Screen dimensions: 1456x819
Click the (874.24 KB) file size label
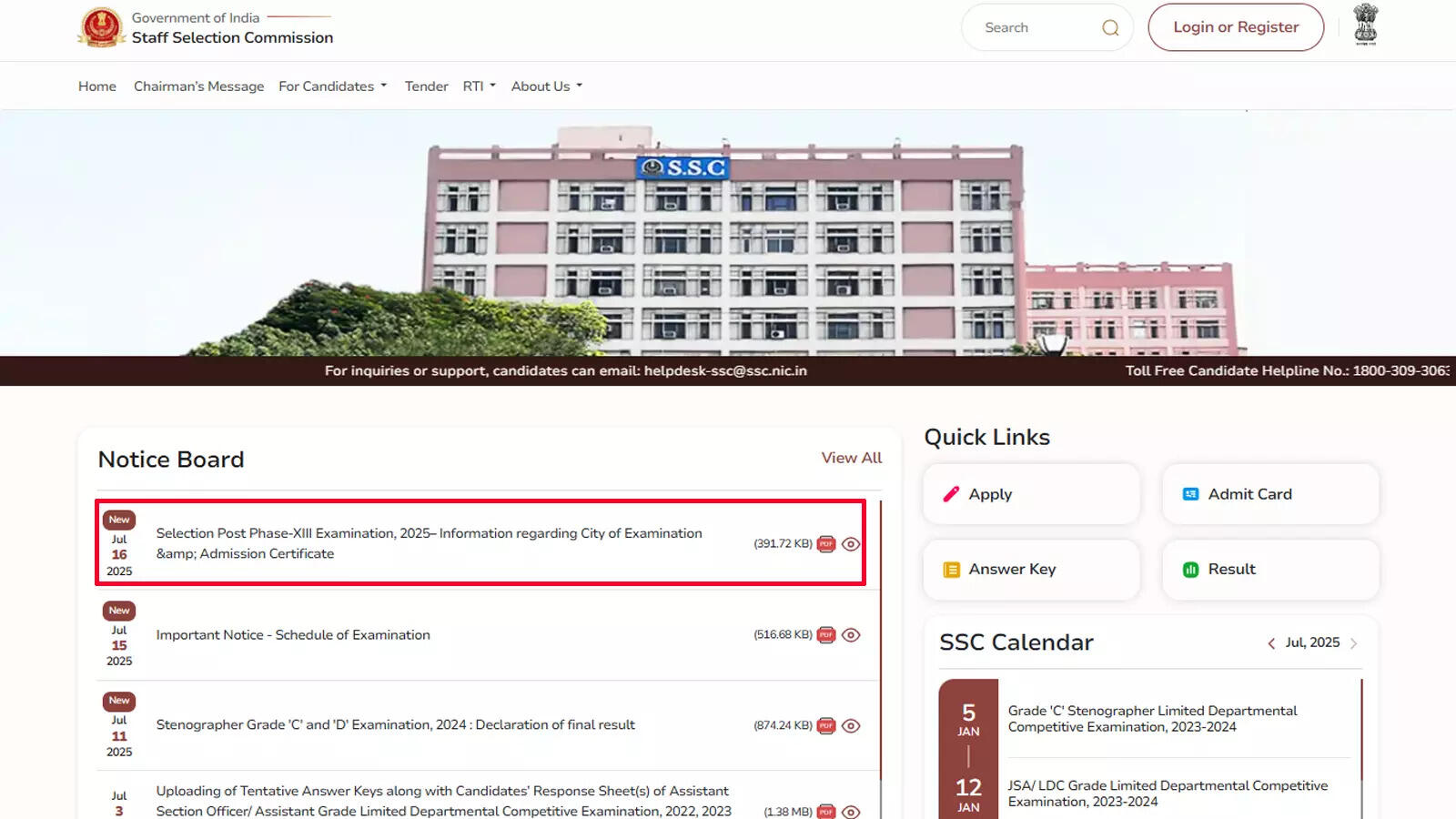click(783, 725)
